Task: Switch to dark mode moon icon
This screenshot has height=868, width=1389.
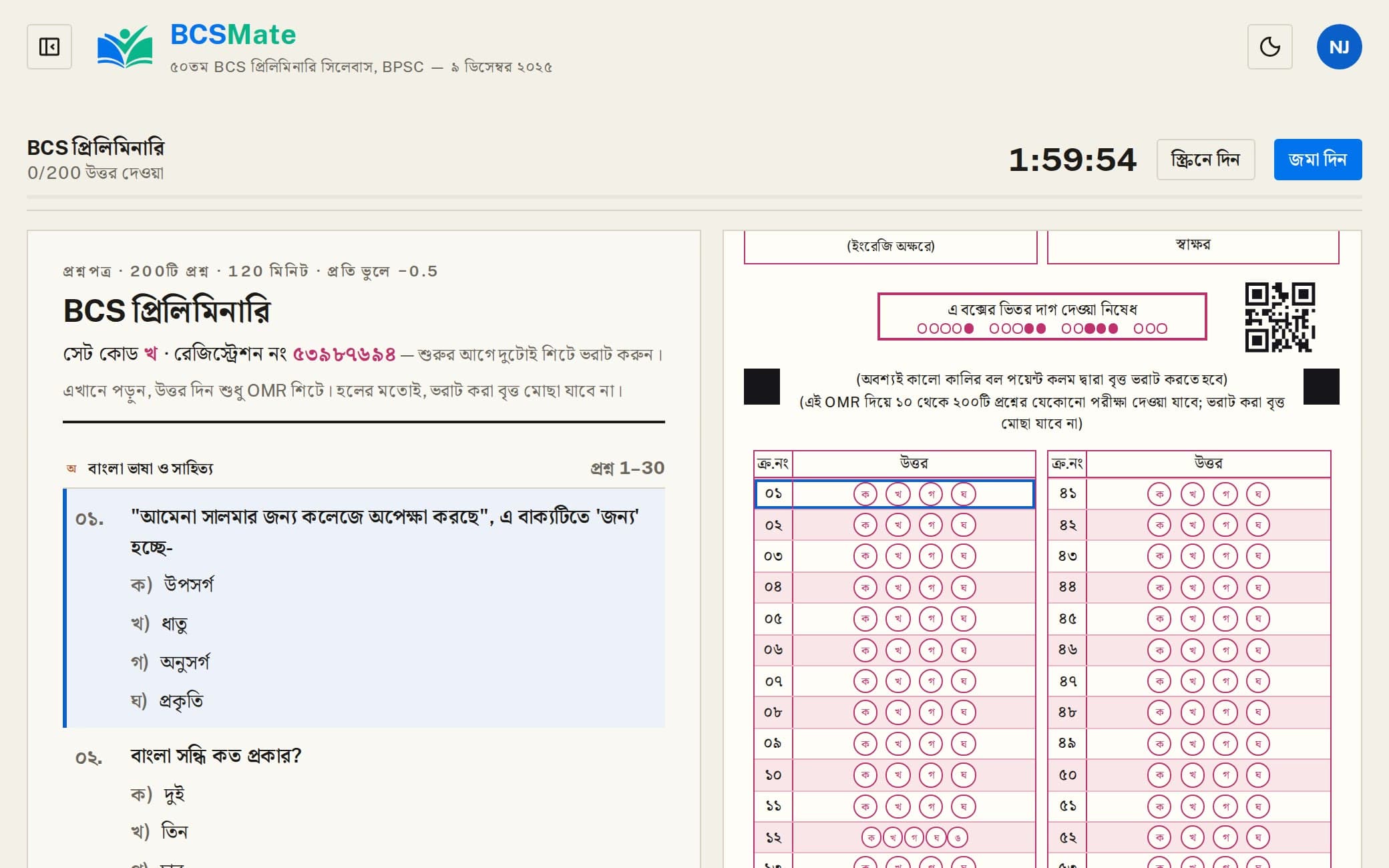Action: click(x=1269, y=47)
